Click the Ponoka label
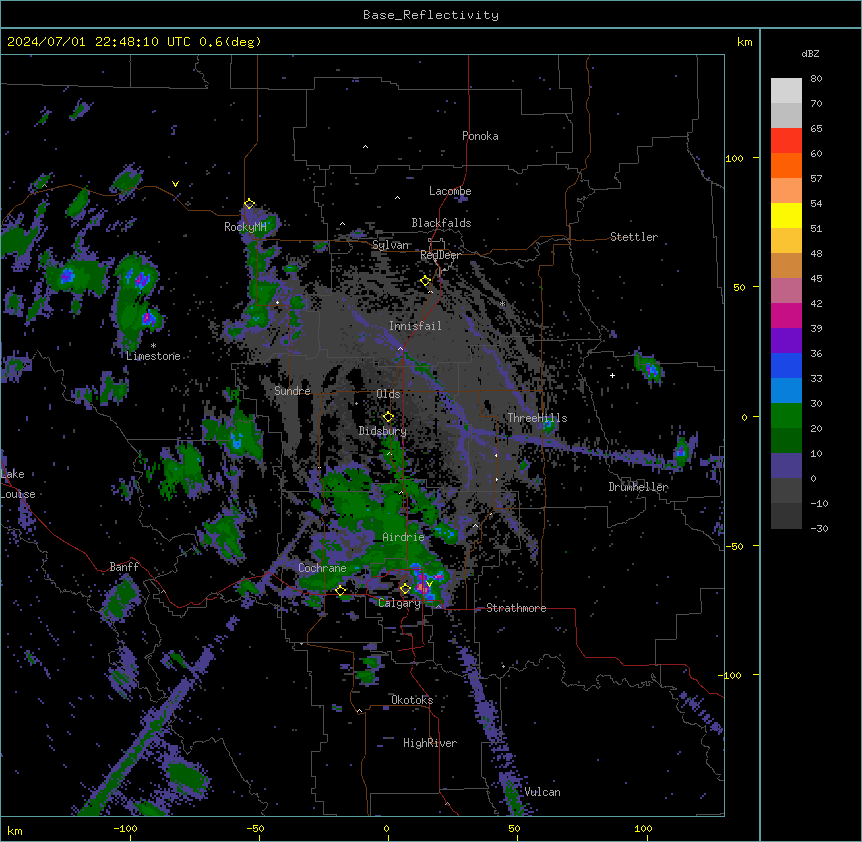862x842 pixels. (x=480, y=136)
